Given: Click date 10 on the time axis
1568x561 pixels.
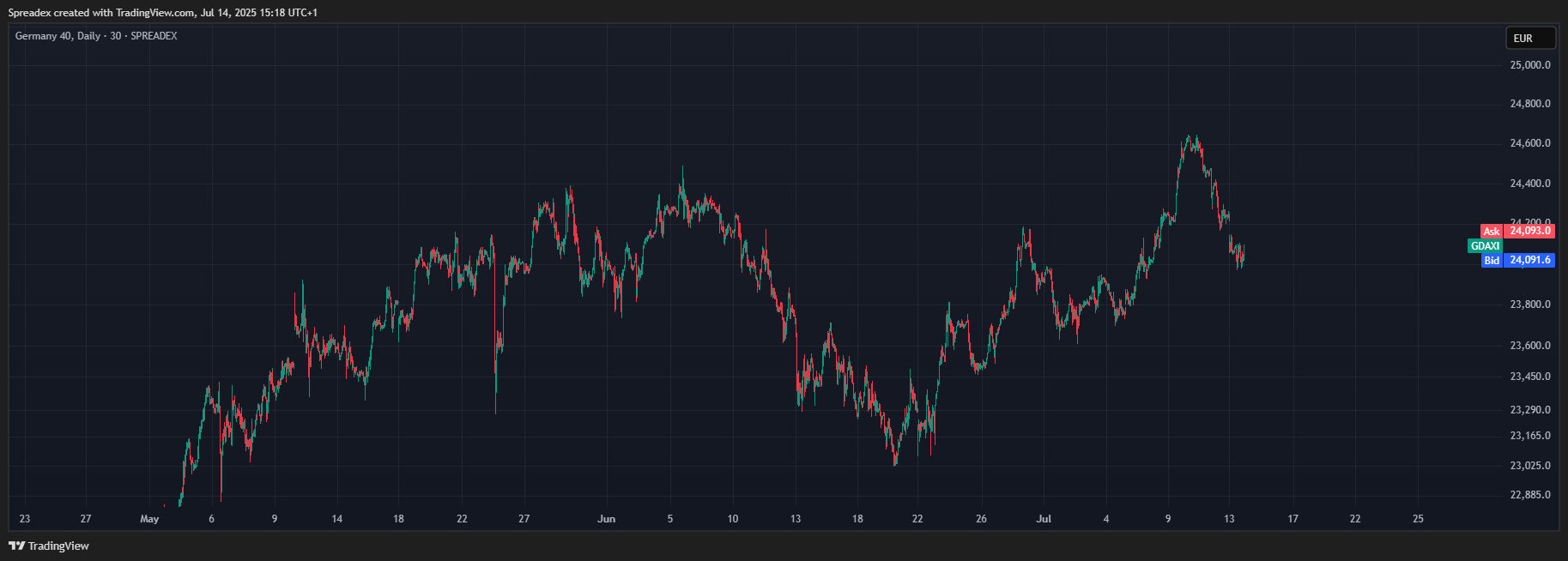Looking at the screenshot, I should pos(733,519).
